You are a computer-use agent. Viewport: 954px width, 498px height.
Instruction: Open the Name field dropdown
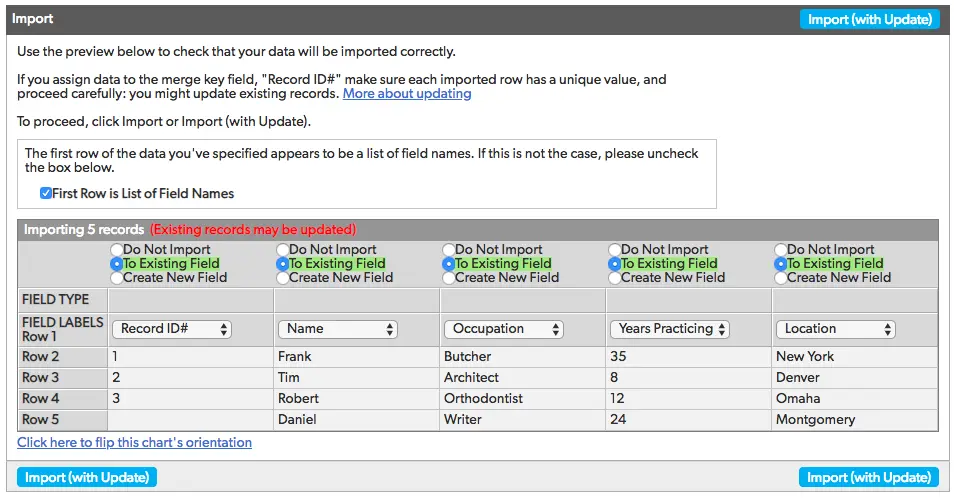(338, 329)
